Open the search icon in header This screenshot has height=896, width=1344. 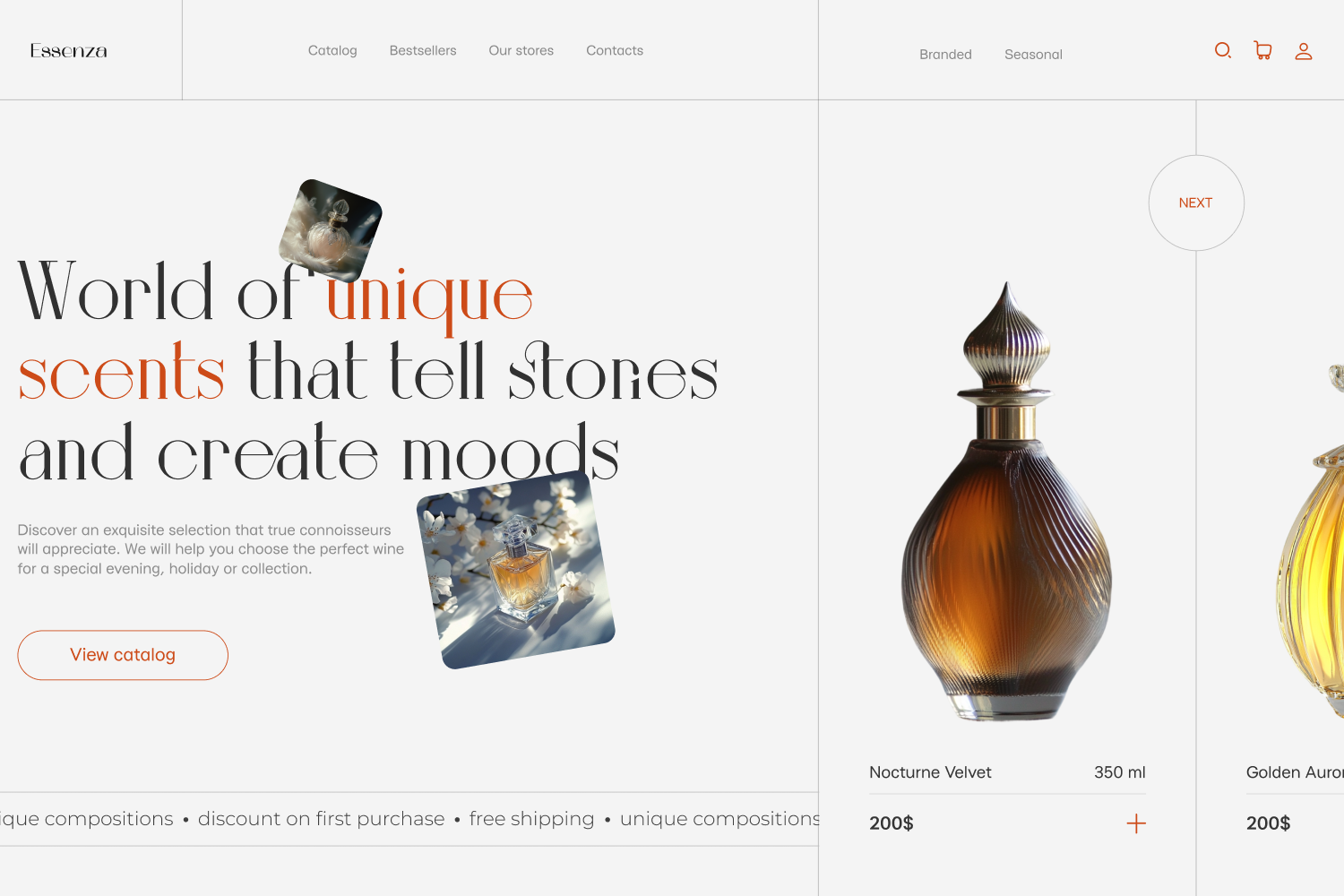pos(1223,51)
